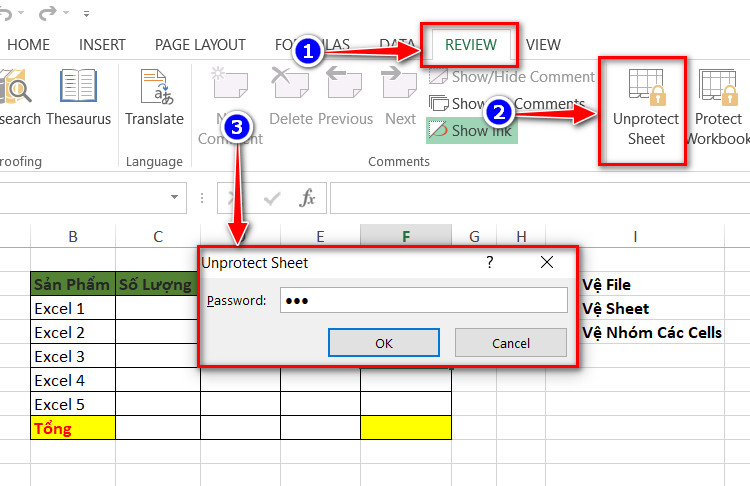750x486 pixels.
Task: Select column I header
Action: [635, 236]
